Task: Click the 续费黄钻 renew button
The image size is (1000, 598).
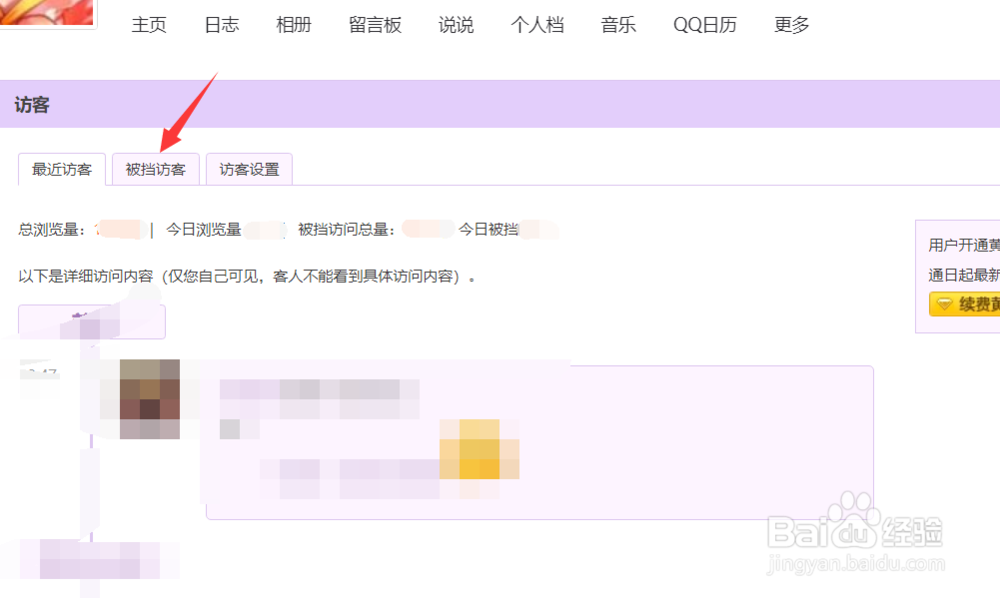Action: click(x=965, y=304)
